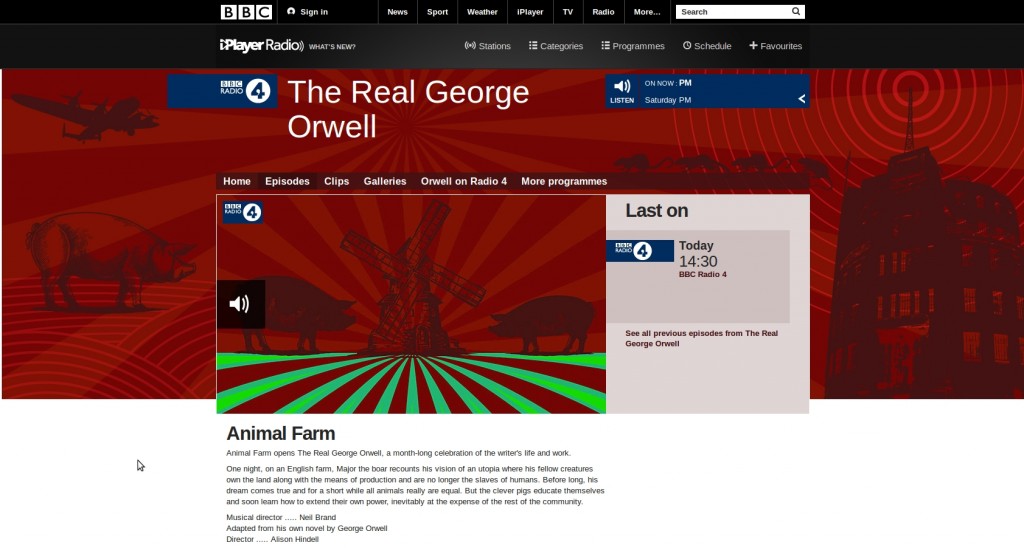The height and width of the screenshot is (548, 1024).
Task: Click the iPlayer Radio logo
Action: tap(261, 46)
